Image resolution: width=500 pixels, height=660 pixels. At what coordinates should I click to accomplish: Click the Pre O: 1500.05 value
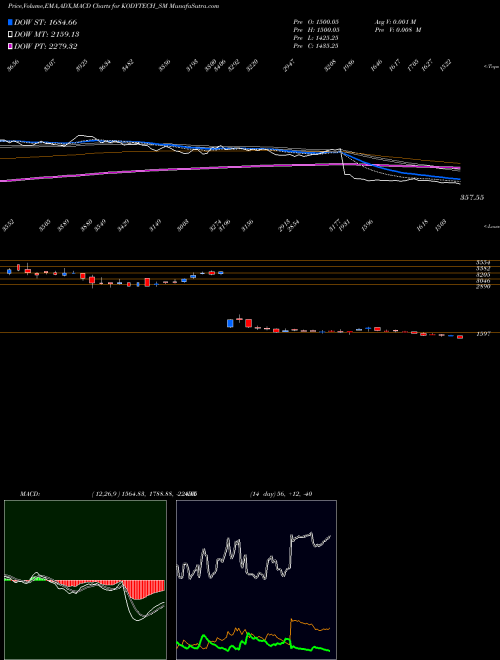click(x=316, y=22)
